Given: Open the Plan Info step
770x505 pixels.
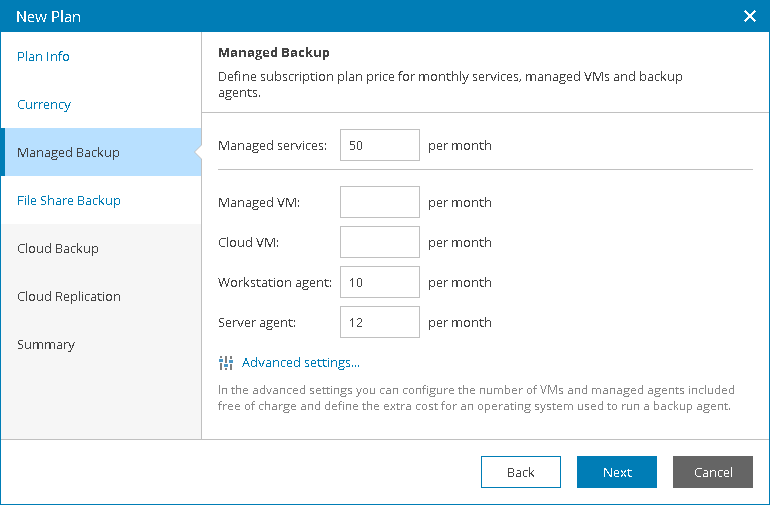Looking at the screenshot, I should [x=44, y=57].
